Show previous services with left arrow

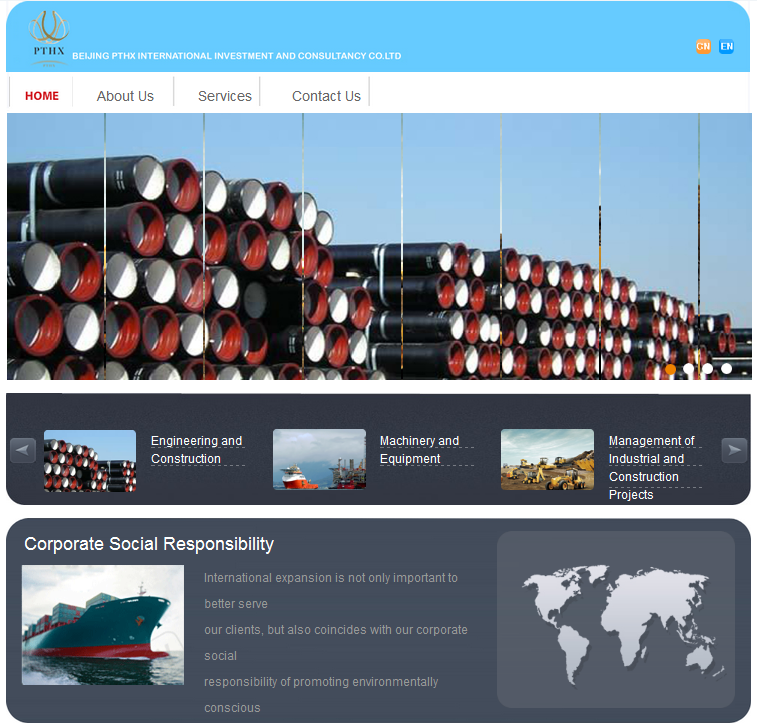pyautogui.click(x=23, y=450)
